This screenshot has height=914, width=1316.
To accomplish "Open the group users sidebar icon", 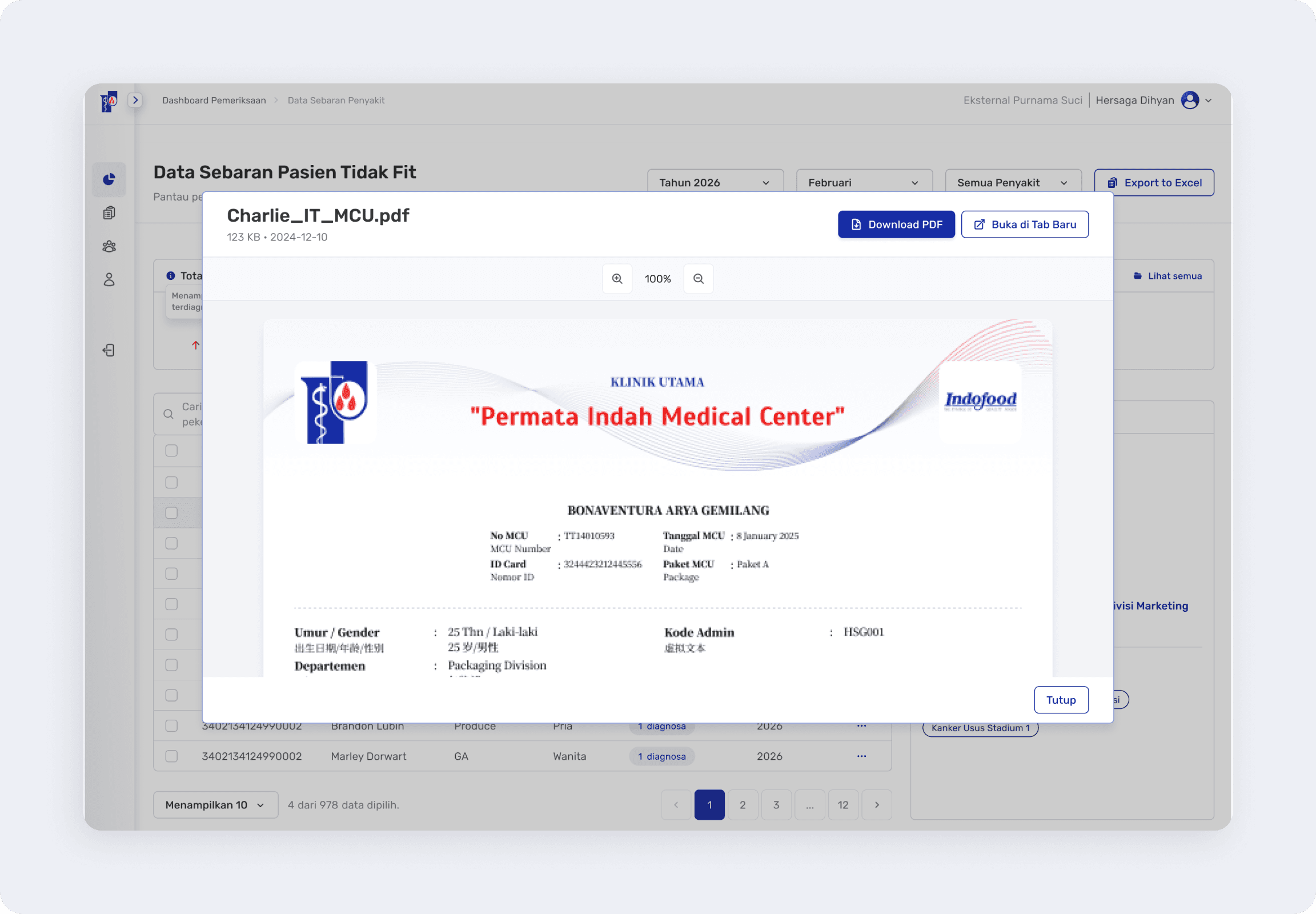I will pos(109,246).
